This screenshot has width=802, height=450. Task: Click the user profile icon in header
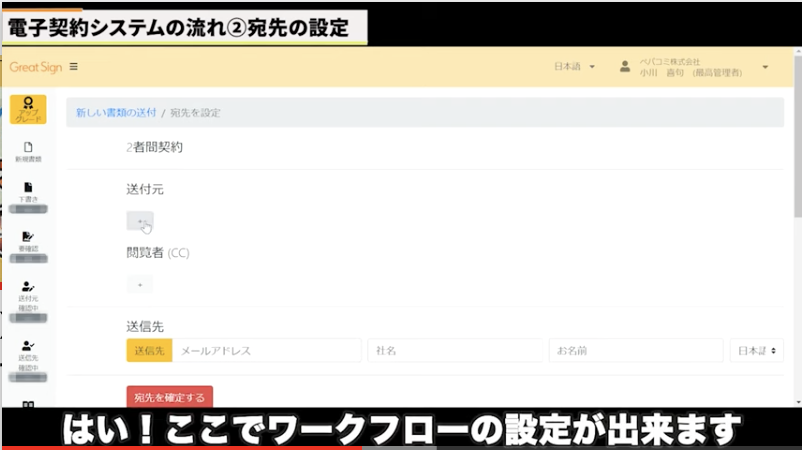pyautogui.click(x=625, y=67)
